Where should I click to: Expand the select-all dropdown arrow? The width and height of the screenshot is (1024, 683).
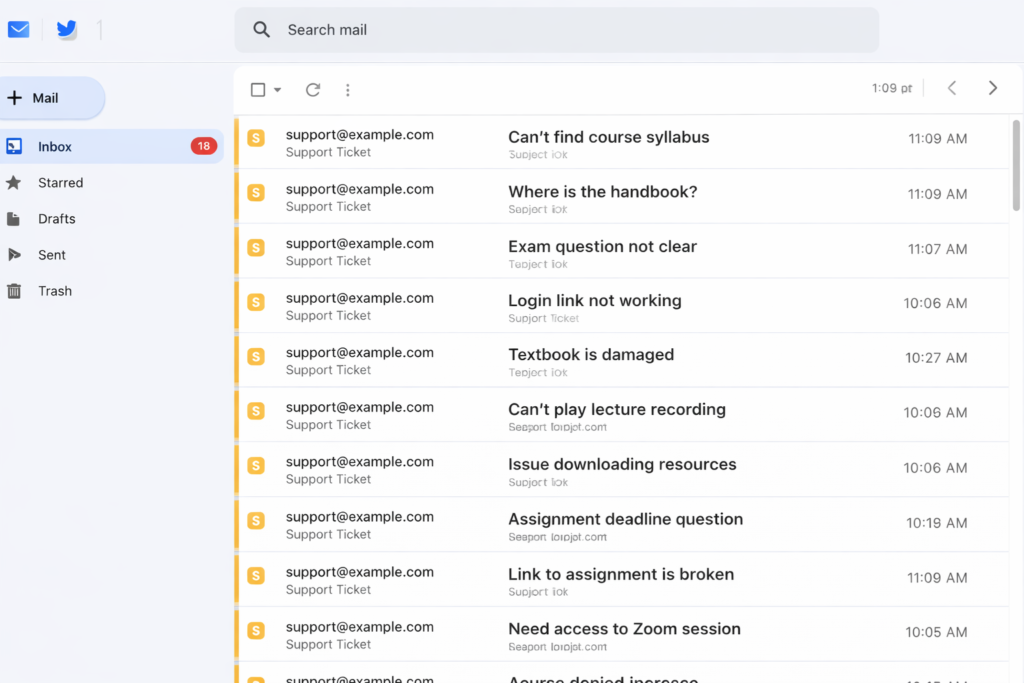click(x=278, y=90)
